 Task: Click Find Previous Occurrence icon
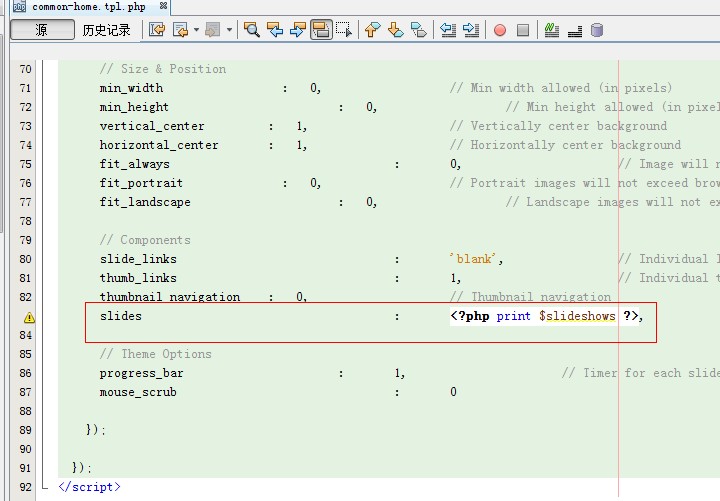(x=275, y=30)
